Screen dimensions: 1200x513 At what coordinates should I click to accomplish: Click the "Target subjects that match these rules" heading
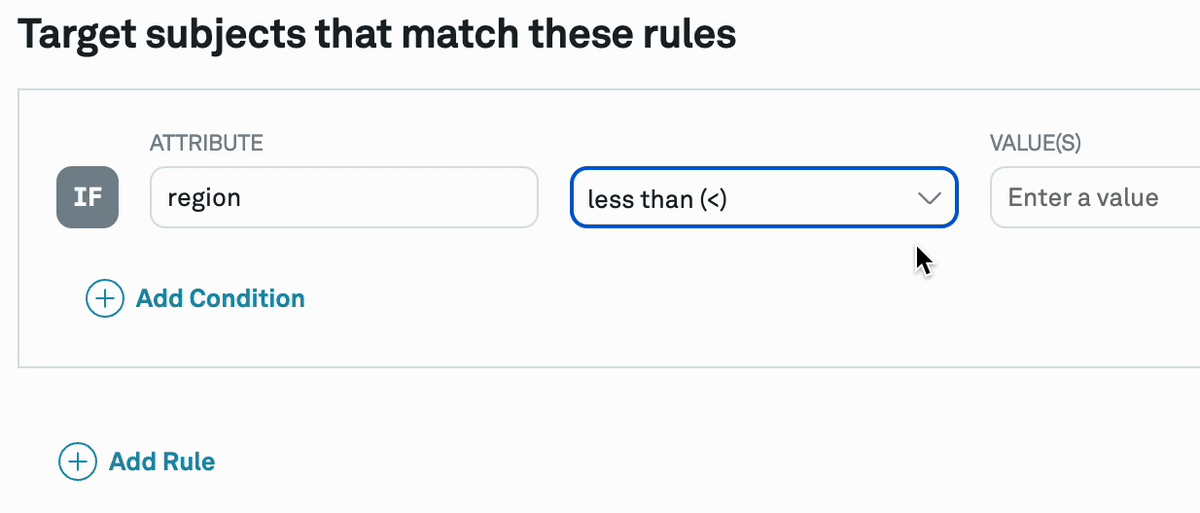[377, 35]
